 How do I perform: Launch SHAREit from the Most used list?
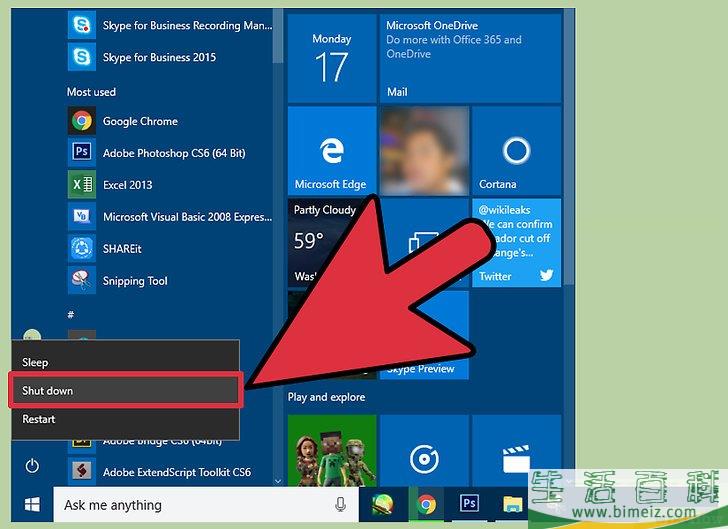126,249
